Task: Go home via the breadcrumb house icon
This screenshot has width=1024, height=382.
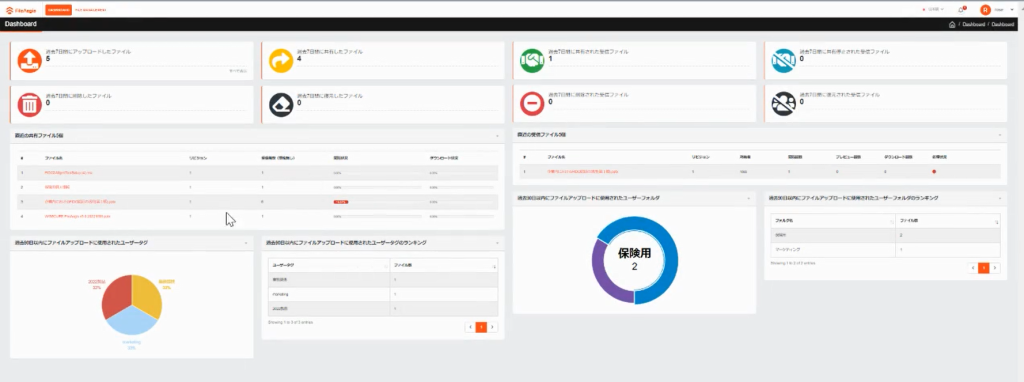Action: pyautogui.click(x=952, y=24)
